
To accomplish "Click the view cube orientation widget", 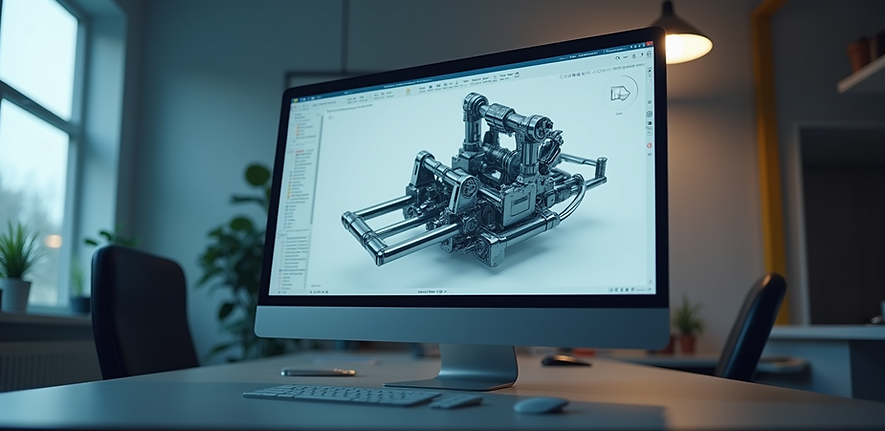I will (x=620, y=93).
